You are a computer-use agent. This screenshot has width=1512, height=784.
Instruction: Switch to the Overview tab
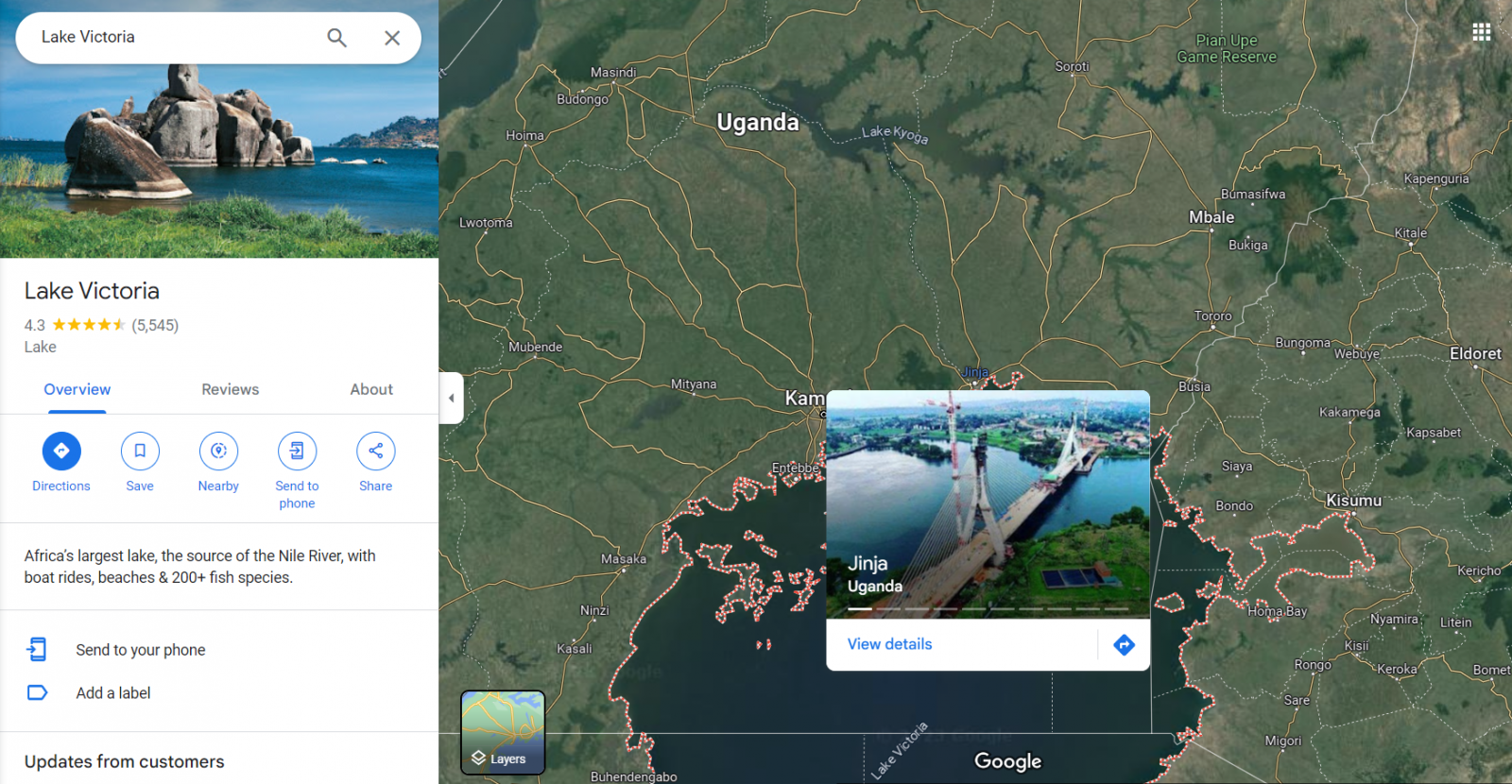point(77,389)
